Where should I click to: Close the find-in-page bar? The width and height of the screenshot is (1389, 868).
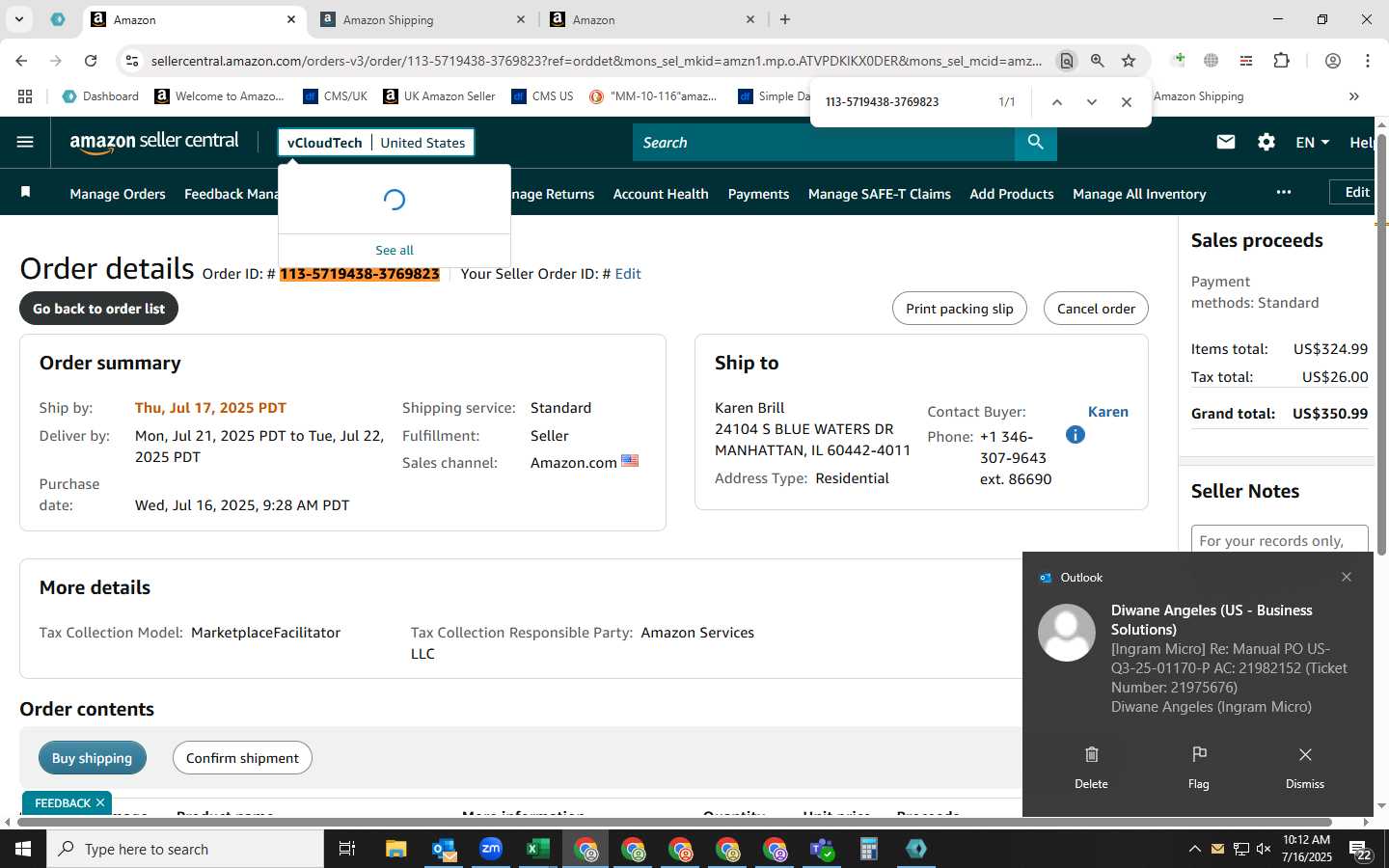pyautogui.click(x=1127, y=101)
